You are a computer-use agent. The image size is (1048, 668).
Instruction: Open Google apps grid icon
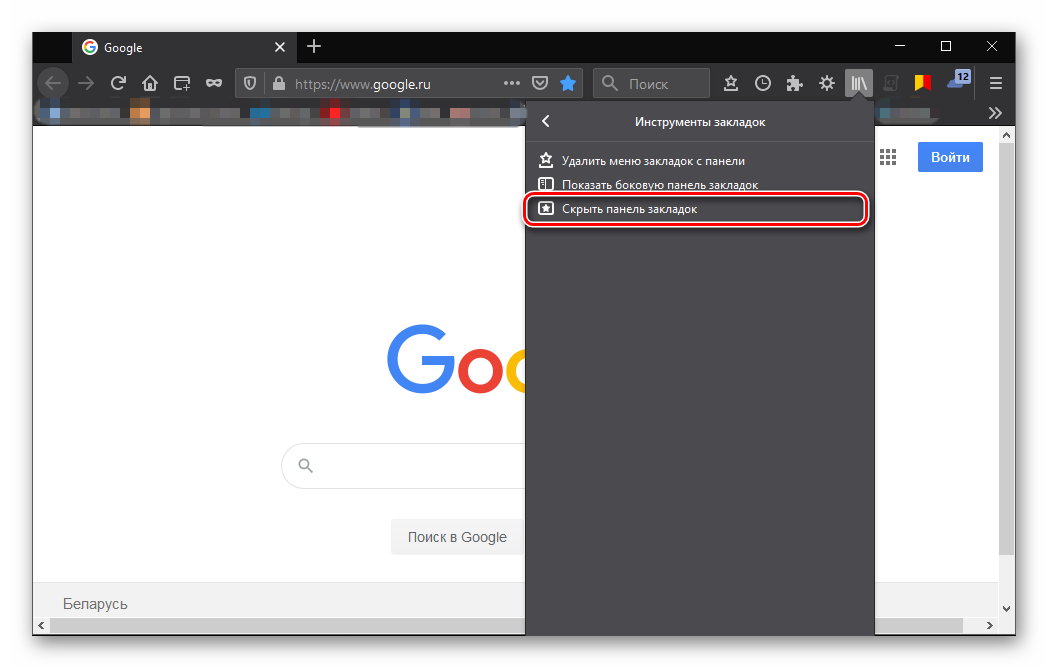888,157
